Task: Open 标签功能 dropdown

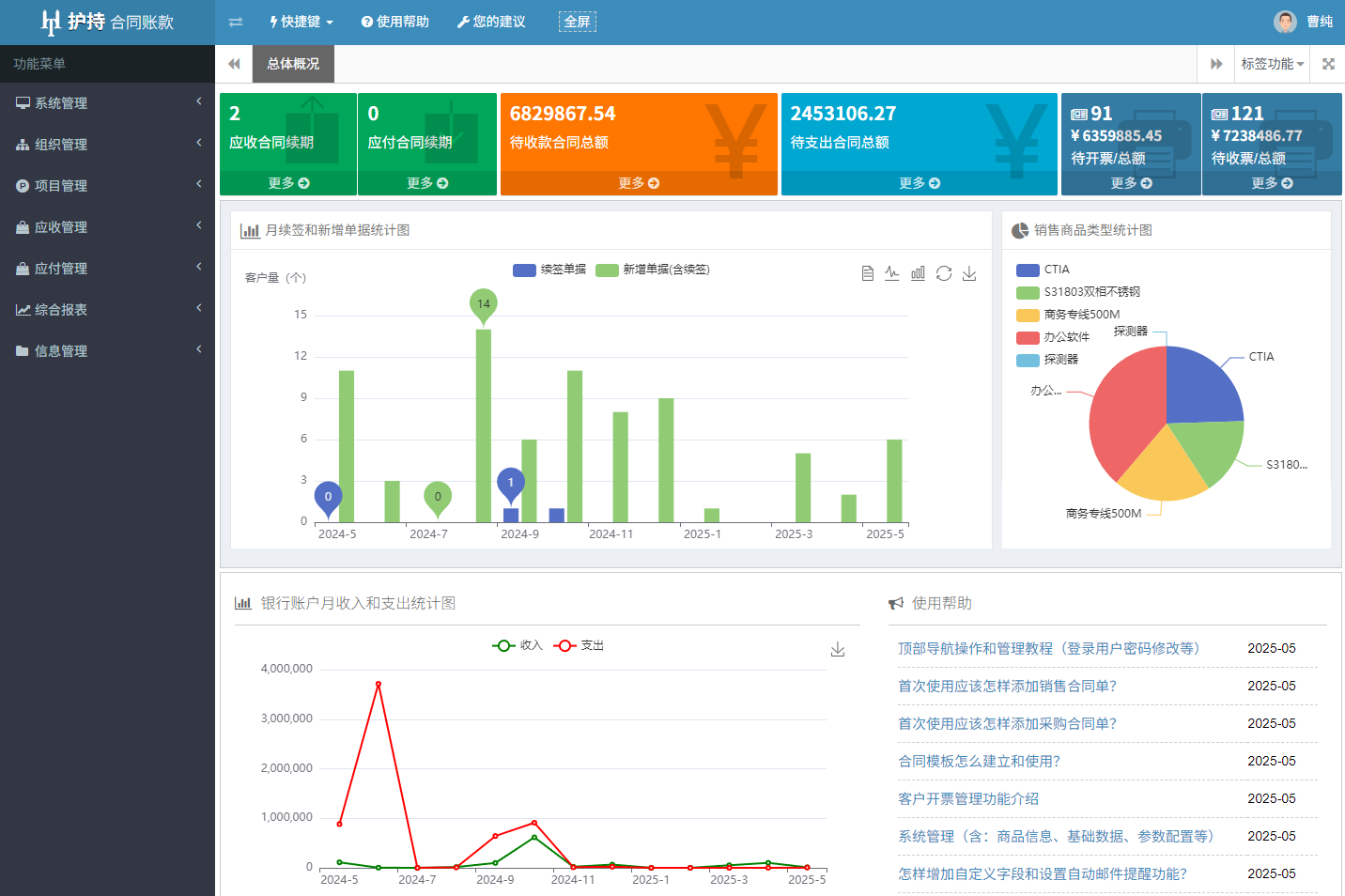Action: [x=1272, y=64]
